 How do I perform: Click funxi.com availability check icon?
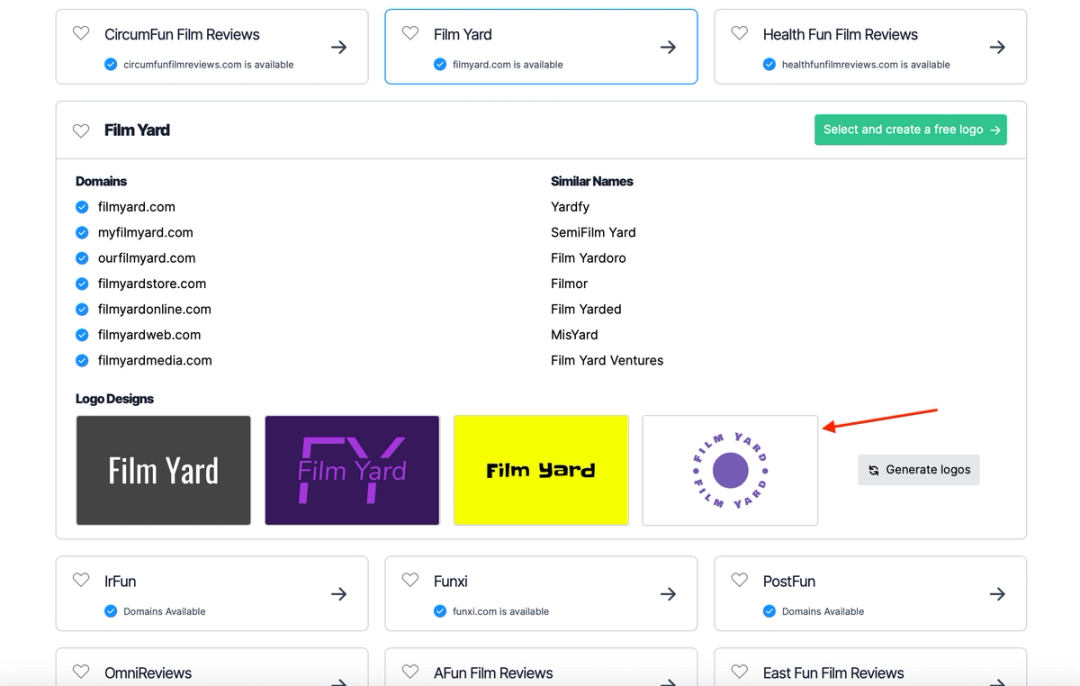coord(439,611)
